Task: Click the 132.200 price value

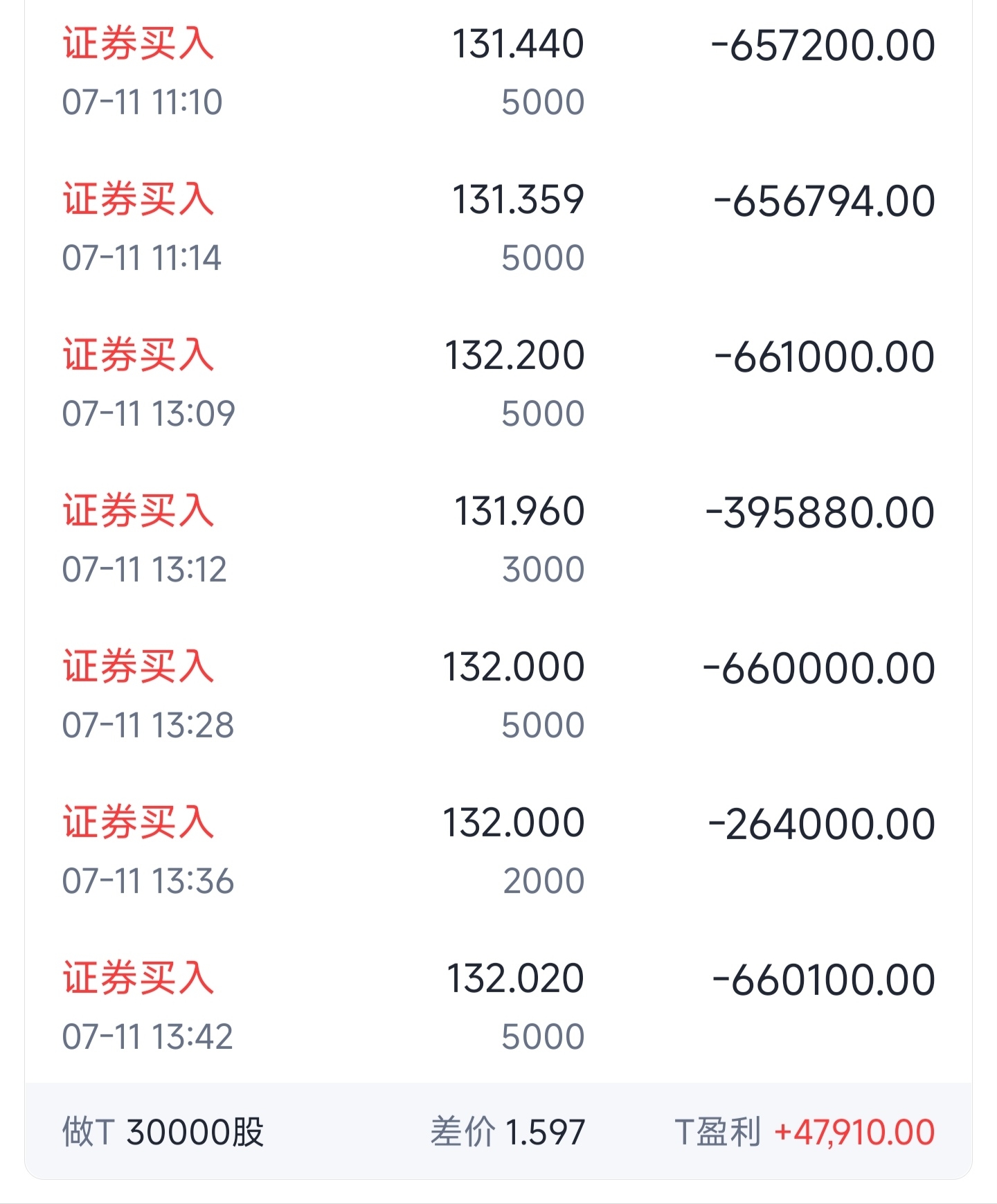Action: 514,356
